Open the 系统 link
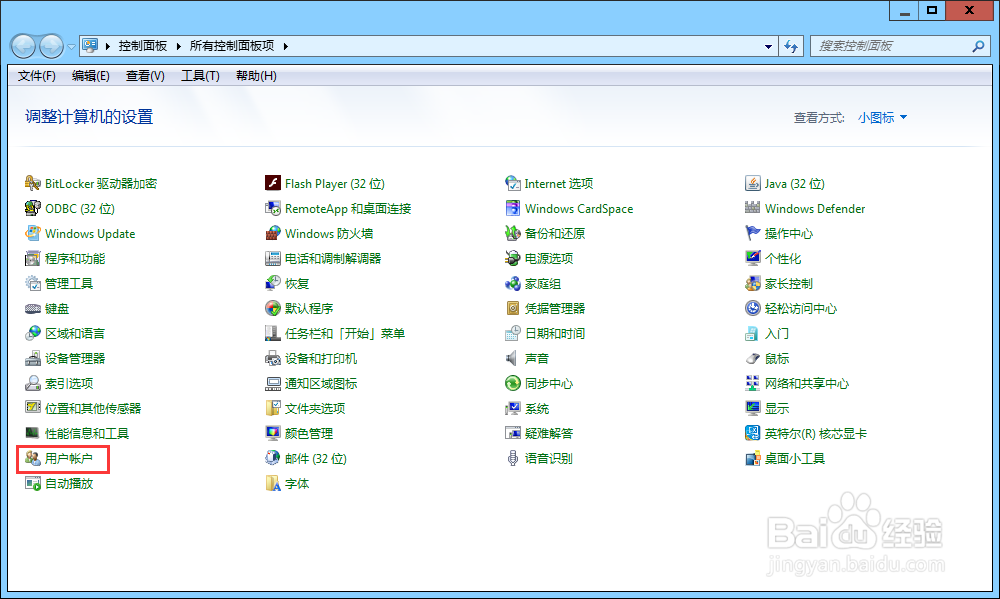 pos(537,408)
